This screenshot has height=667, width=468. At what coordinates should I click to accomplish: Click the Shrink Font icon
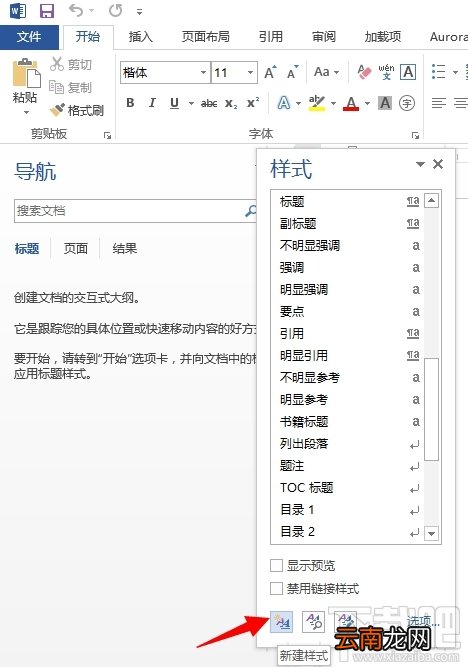293,72
